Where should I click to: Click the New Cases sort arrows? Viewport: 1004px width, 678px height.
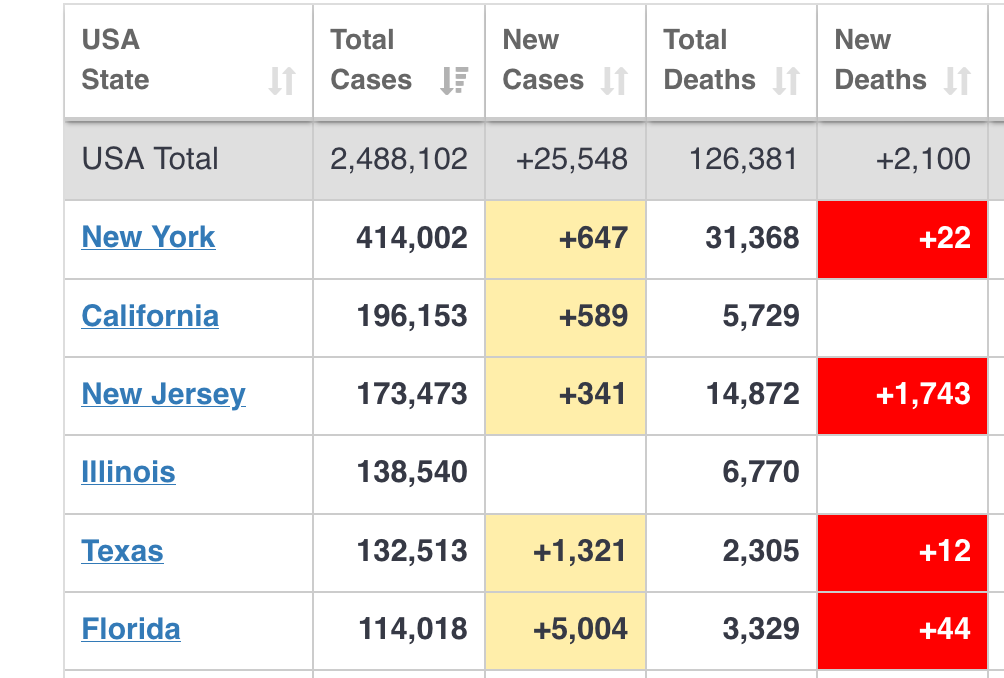point(614,81)
